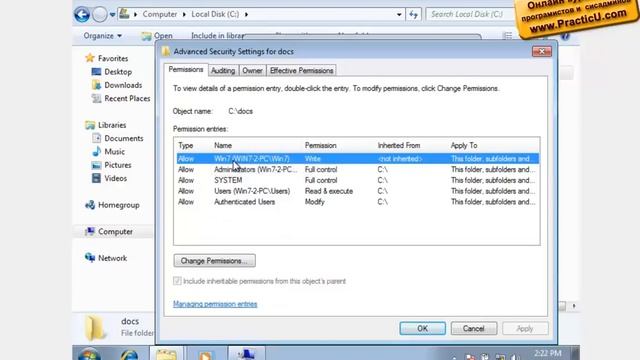Close the Advanced Security Settings dialog
Viewport: 640px width, 360px height.
tap(542, 51)
